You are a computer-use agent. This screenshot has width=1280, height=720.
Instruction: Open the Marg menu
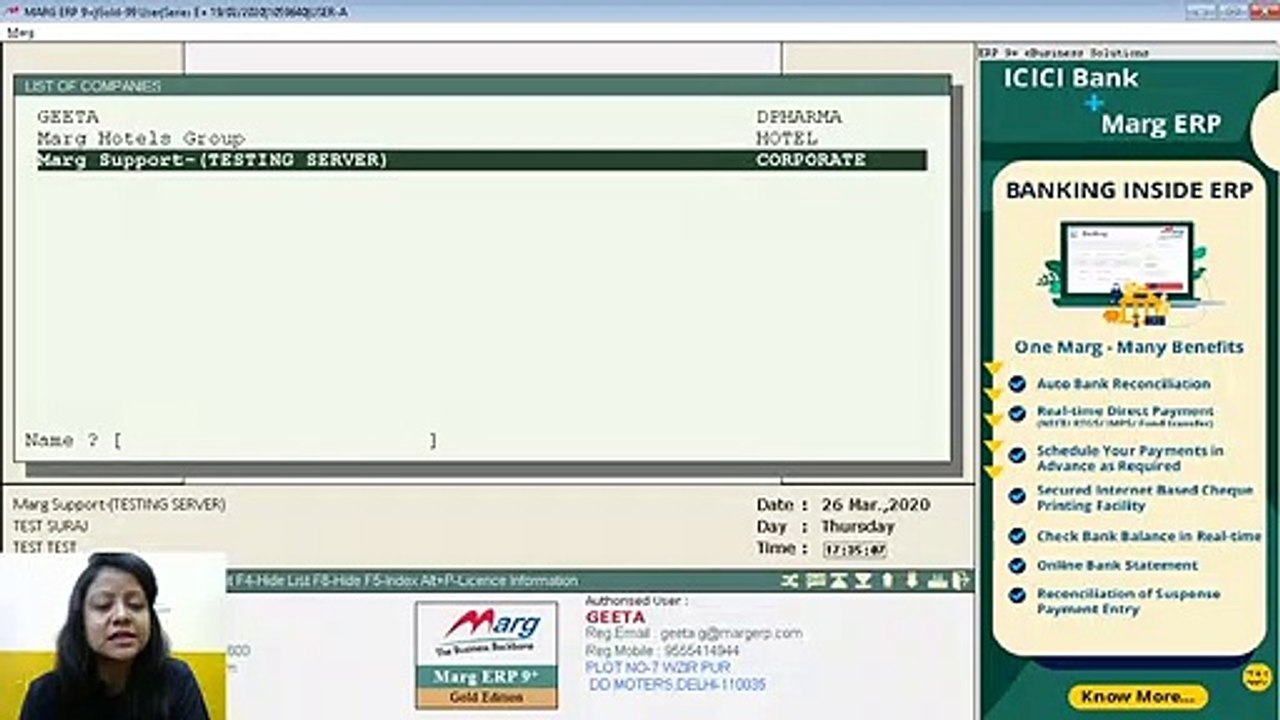point(20,33)
